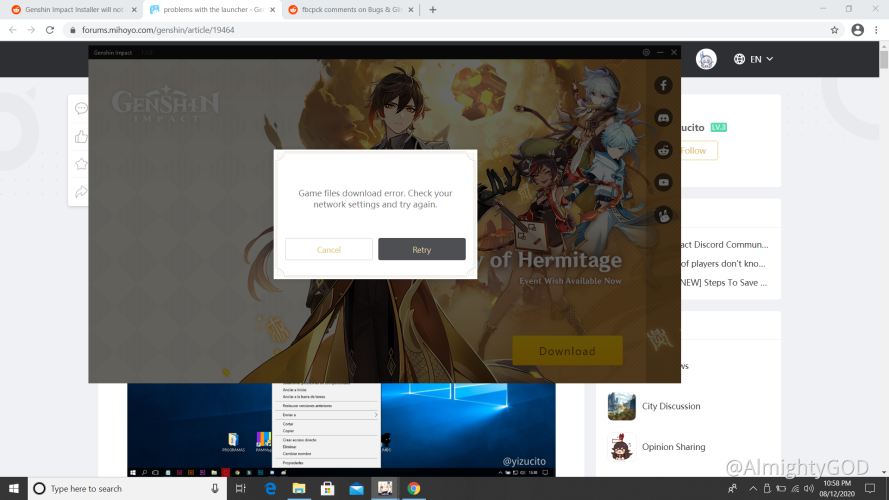Open Microsoft Store from taskbar
This screenshot has height=500, width=889.
point(328,489)
